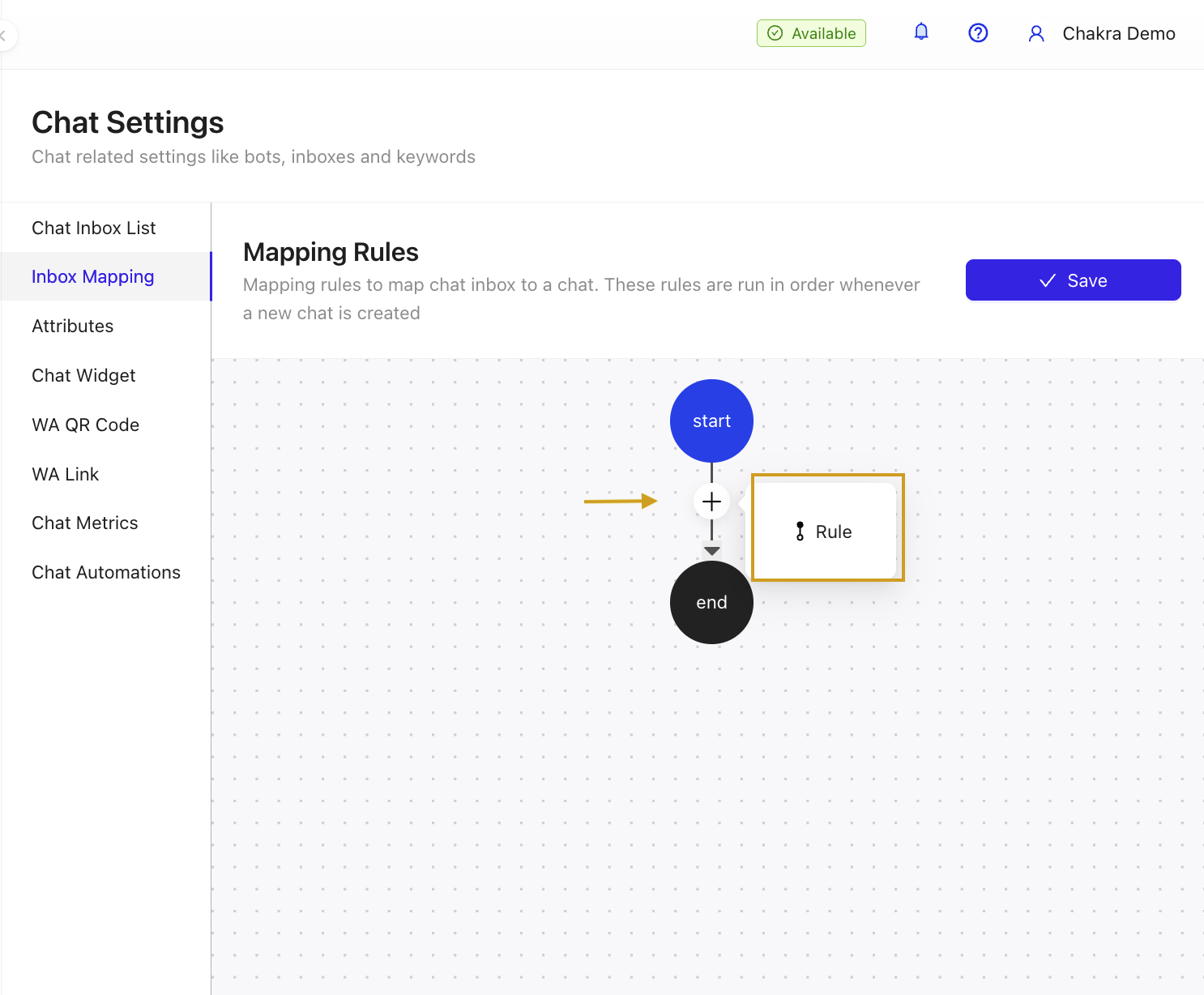Save the mapping rules
Viewport: 1204px width, 995px height.
tap(1073, 280)
